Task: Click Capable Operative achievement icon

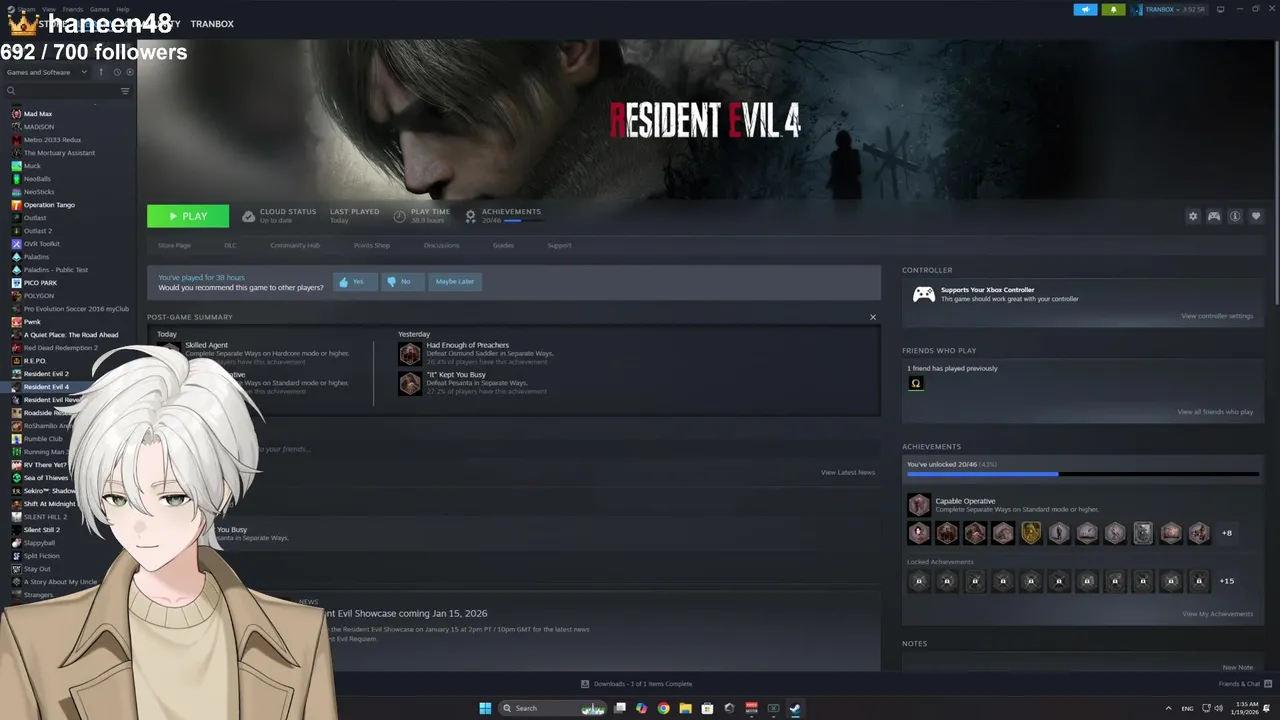Action: click(918, 505)
